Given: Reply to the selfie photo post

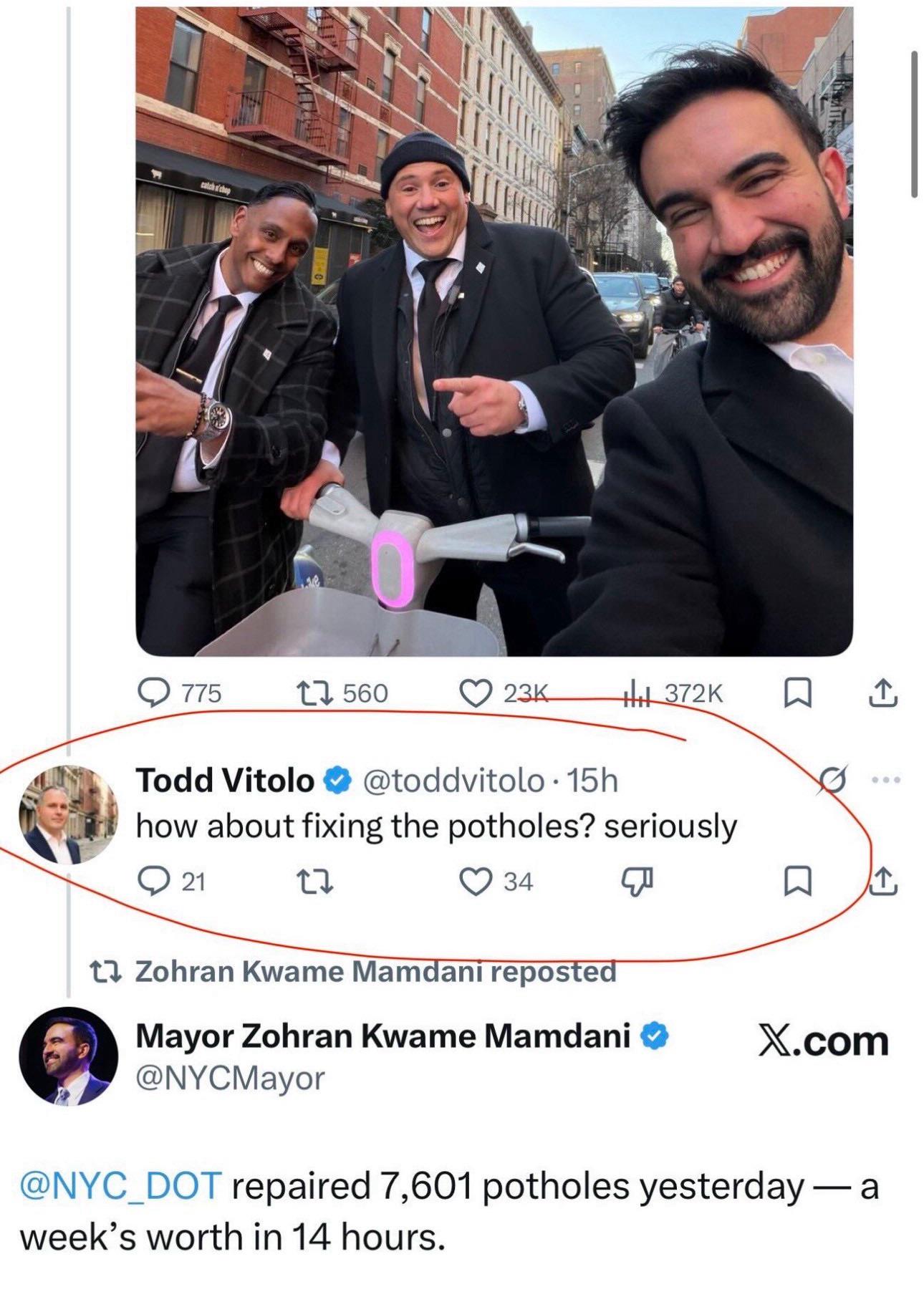Looking at the screenshot, I should (x=152, y=693).
